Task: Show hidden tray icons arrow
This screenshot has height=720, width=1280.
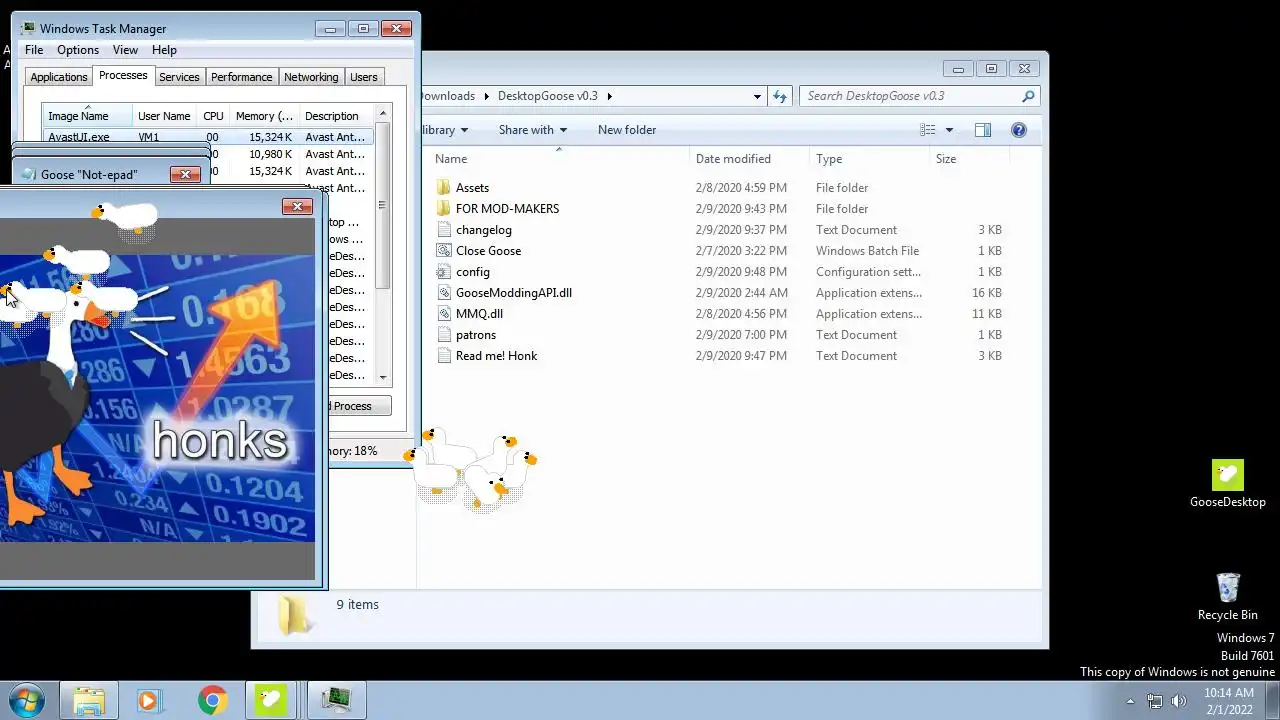Action: pyautogui.click(x=1130, y=701)
